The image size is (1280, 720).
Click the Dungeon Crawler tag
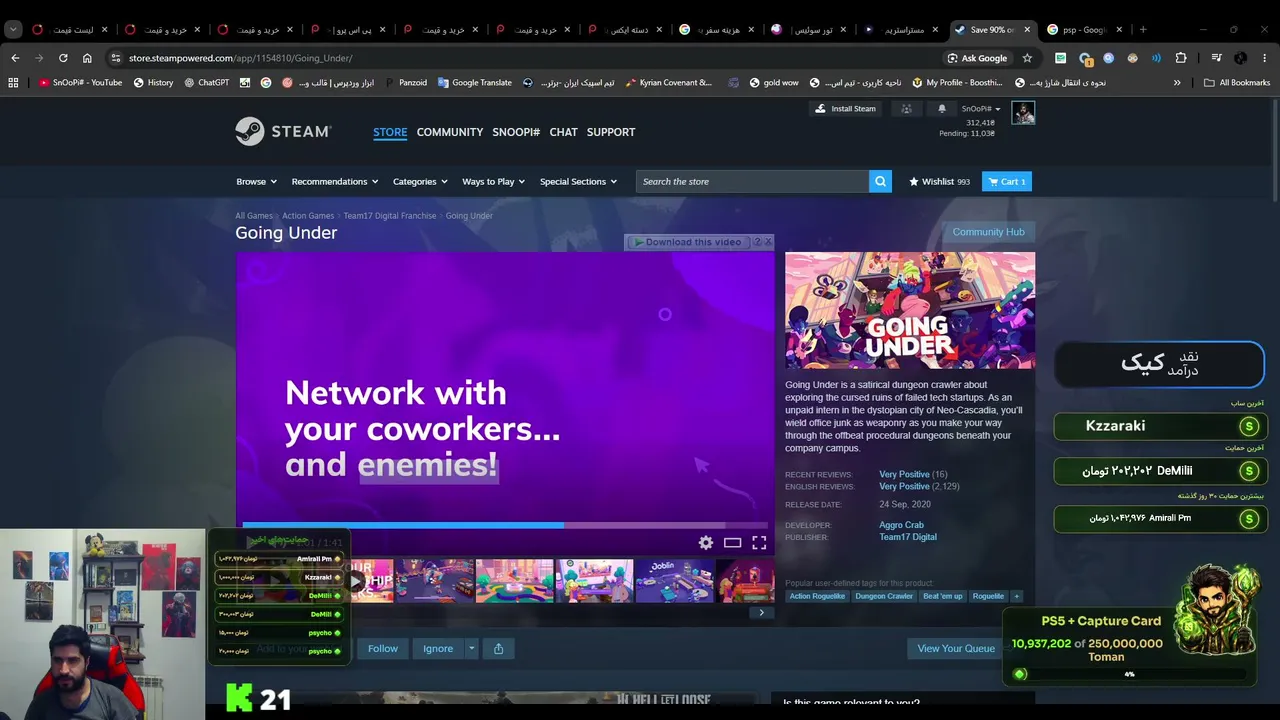[x=884, y=596]
